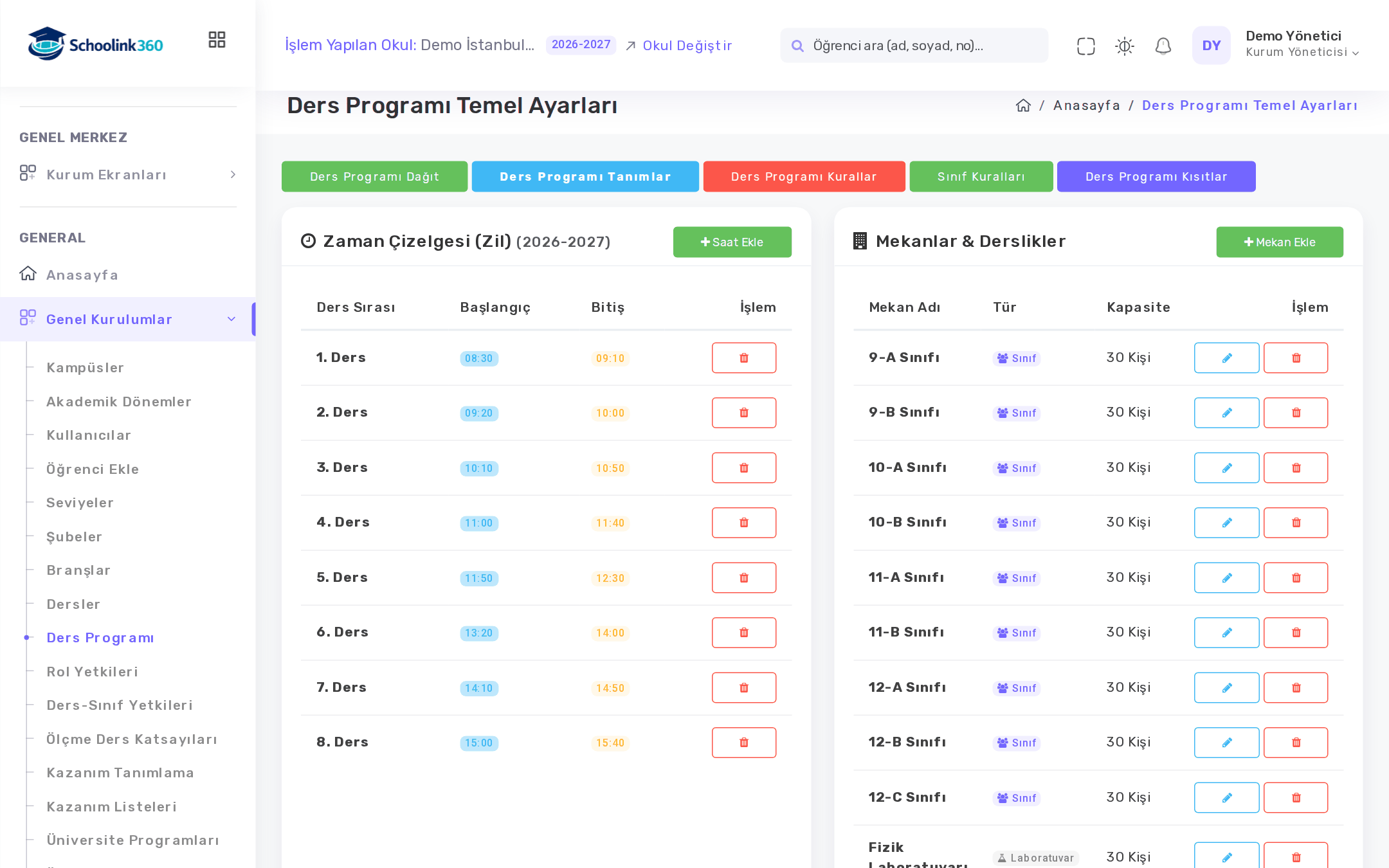Collapse the Genel Kurulumlar menu
Image resolution: width=1389 pixels, height=868 pixels.
click(x=128, y=320)
